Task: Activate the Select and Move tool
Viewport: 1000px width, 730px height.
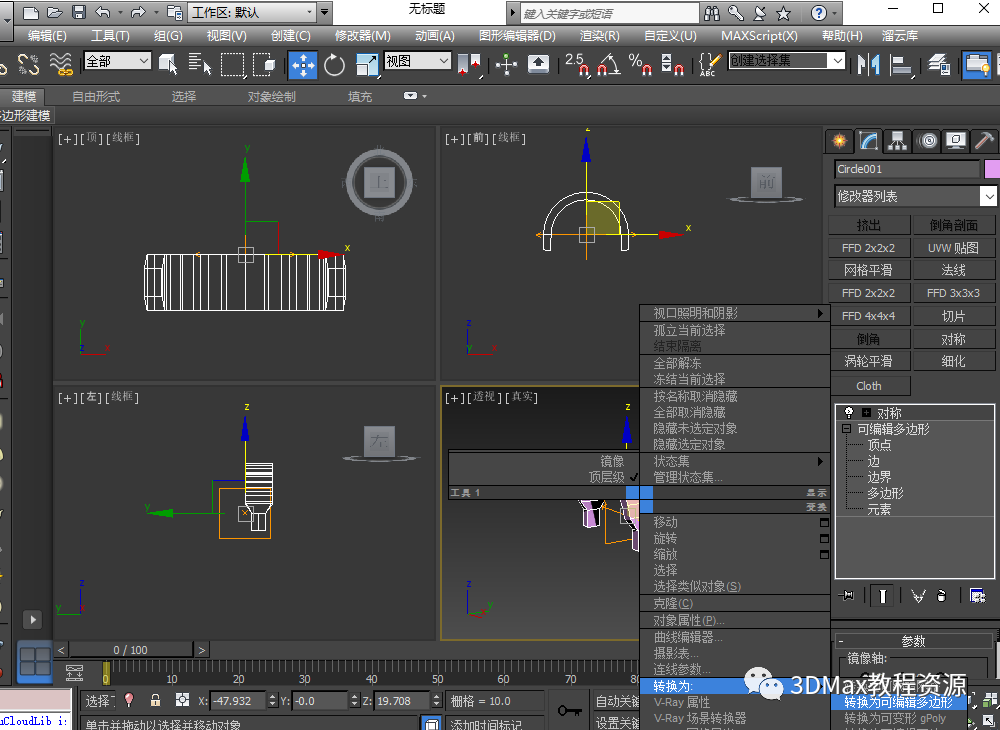Action: click(x=303, y=65)
